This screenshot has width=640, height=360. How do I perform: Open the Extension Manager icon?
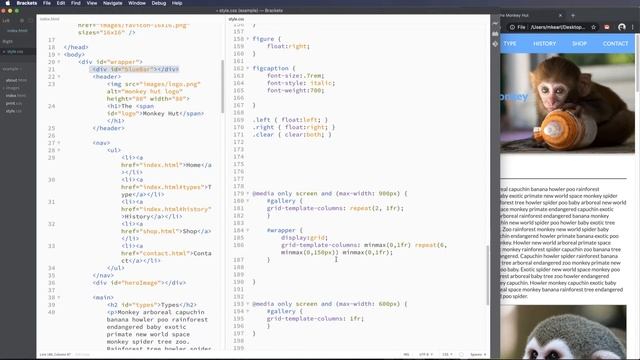click(x=495, y=33)
